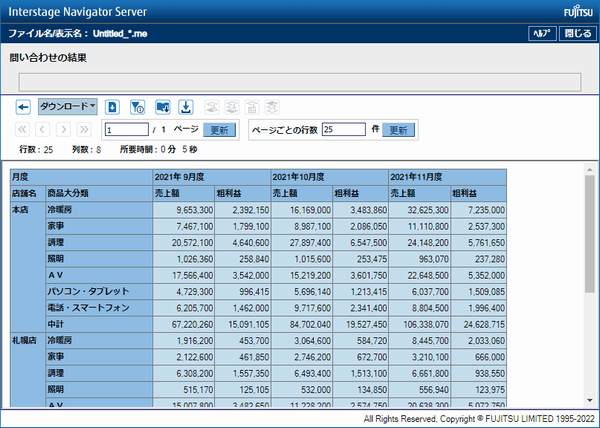Click the cell value 24,628,715

pyautogui.click(x=478, y=324)
